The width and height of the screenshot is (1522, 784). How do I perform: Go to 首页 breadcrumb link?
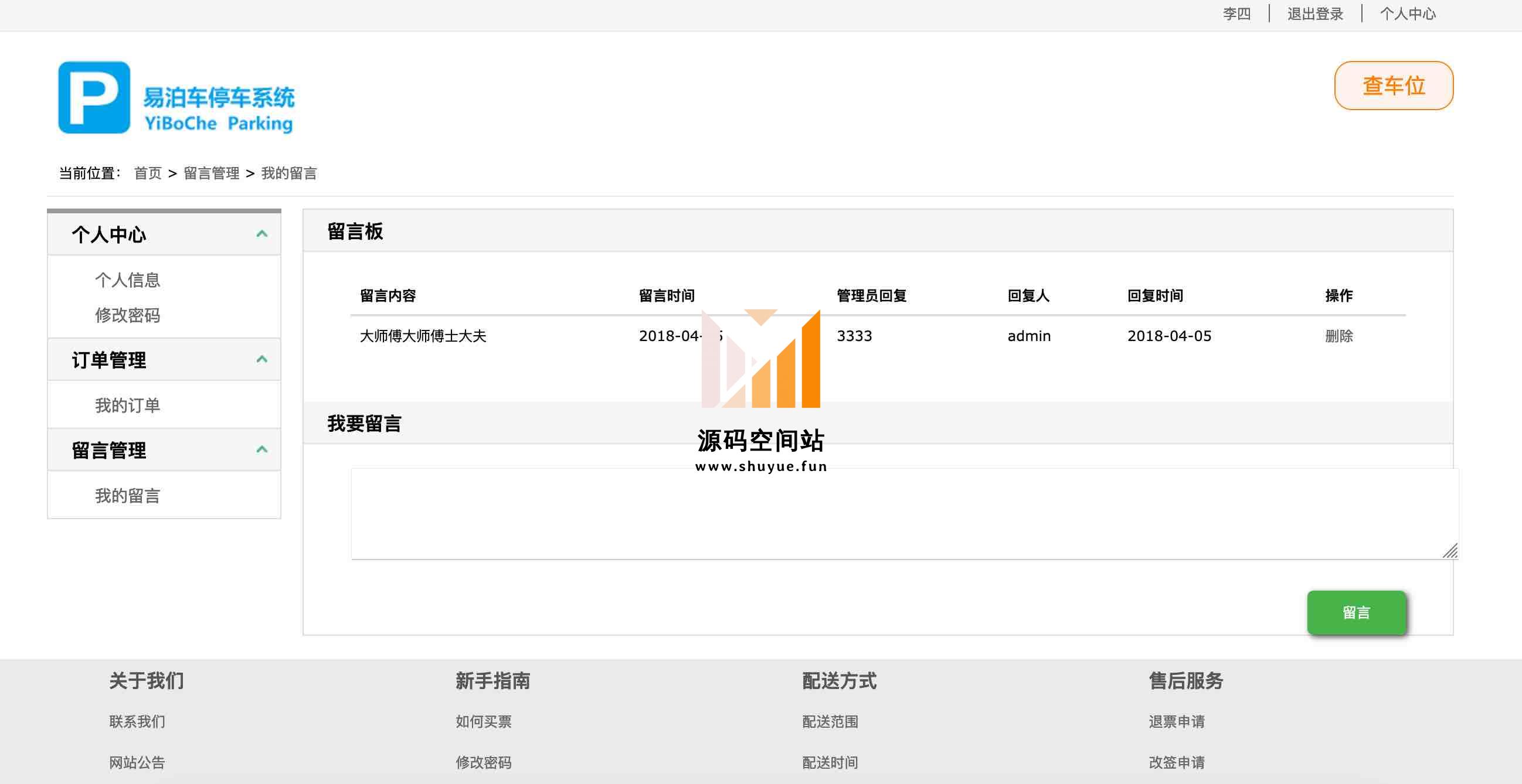click(x=148, y=173)
